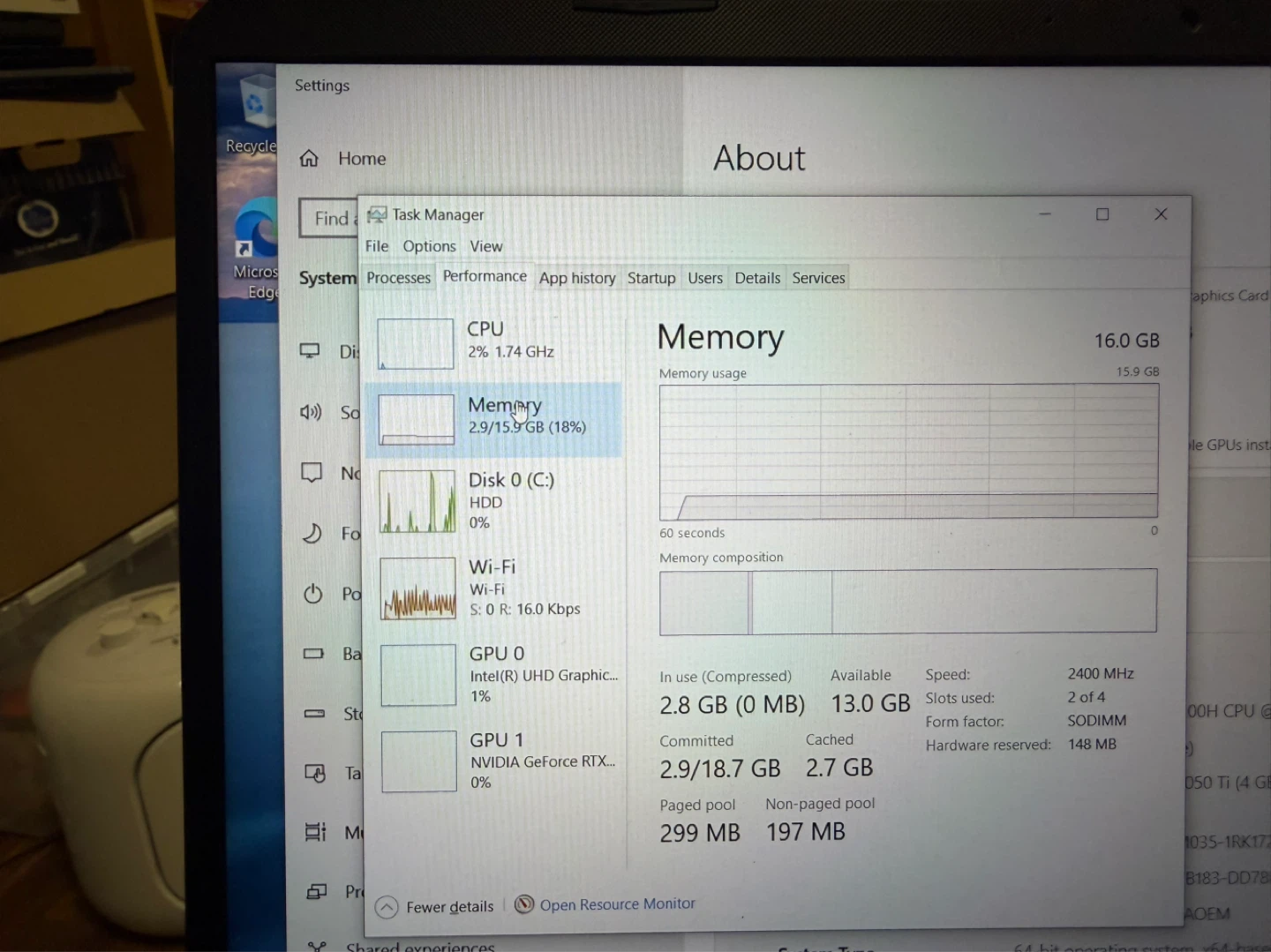The image size is (1271, 952).
Task: Click the 16.0 GB total memory value
Action: pyautogui.click(x=1127, y=341)
